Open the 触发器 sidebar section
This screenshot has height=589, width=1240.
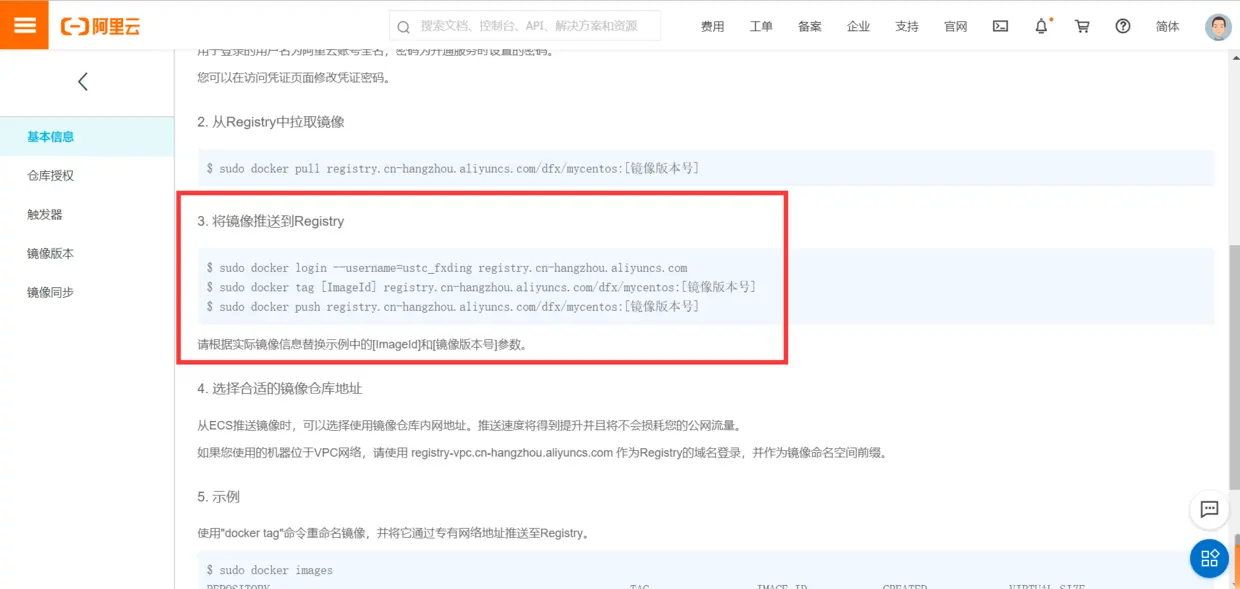pyautogui.click(x=45, y=214)
